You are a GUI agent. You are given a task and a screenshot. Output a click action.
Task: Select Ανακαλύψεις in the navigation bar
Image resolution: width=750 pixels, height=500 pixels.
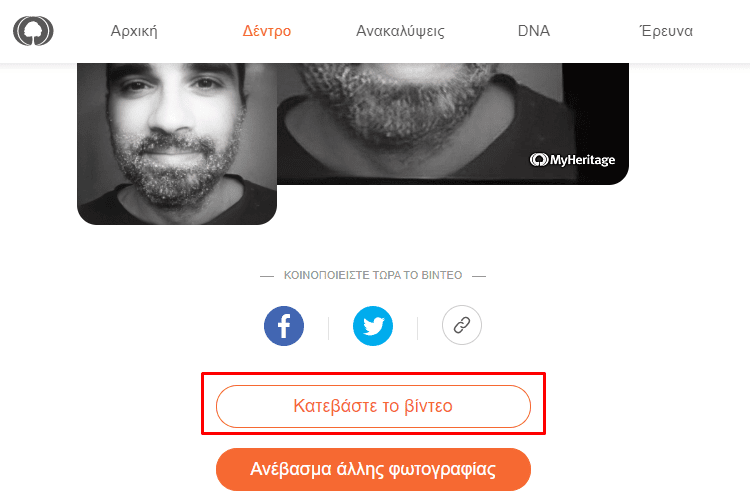click(x=400, y=31)
